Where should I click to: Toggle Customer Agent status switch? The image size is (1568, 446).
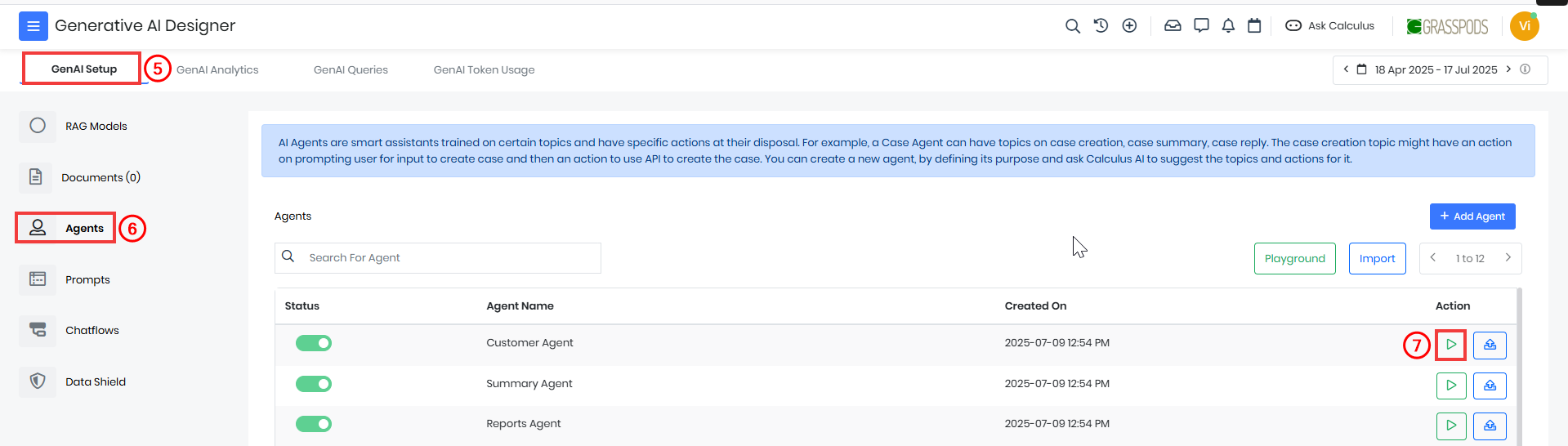(x=314, y=343)
